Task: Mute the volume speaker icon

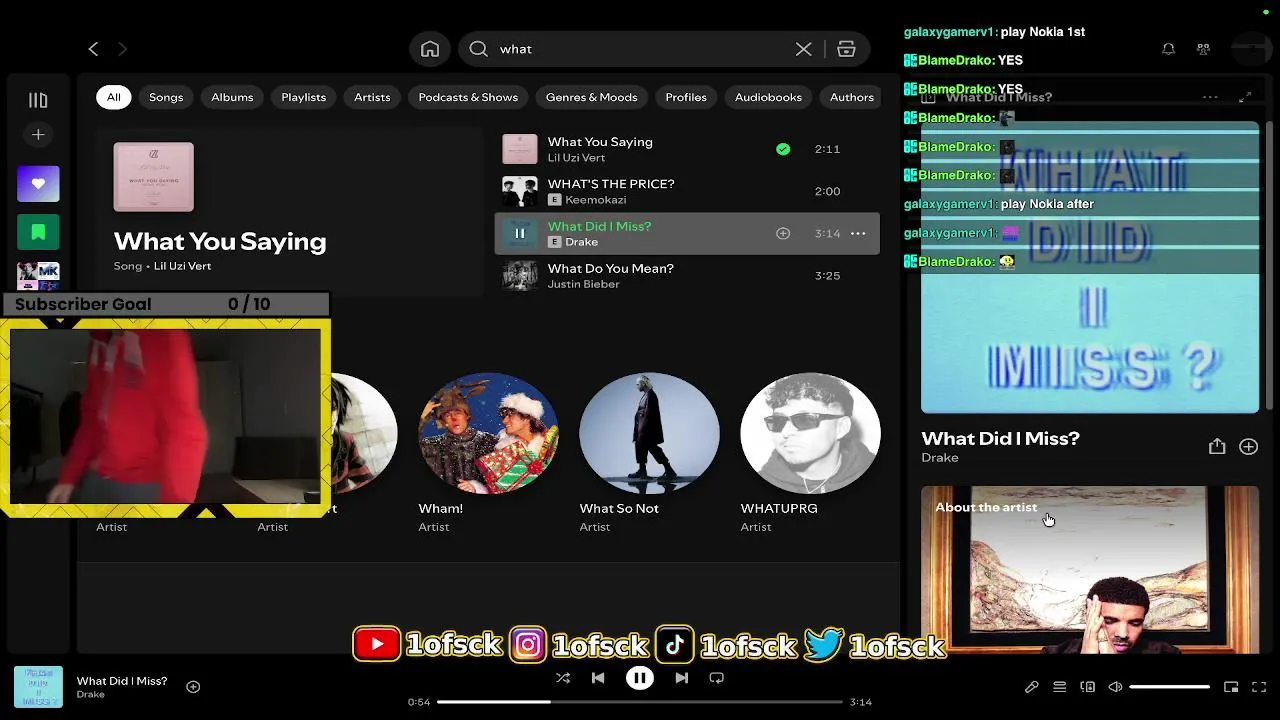Action: coord(1115,687)
